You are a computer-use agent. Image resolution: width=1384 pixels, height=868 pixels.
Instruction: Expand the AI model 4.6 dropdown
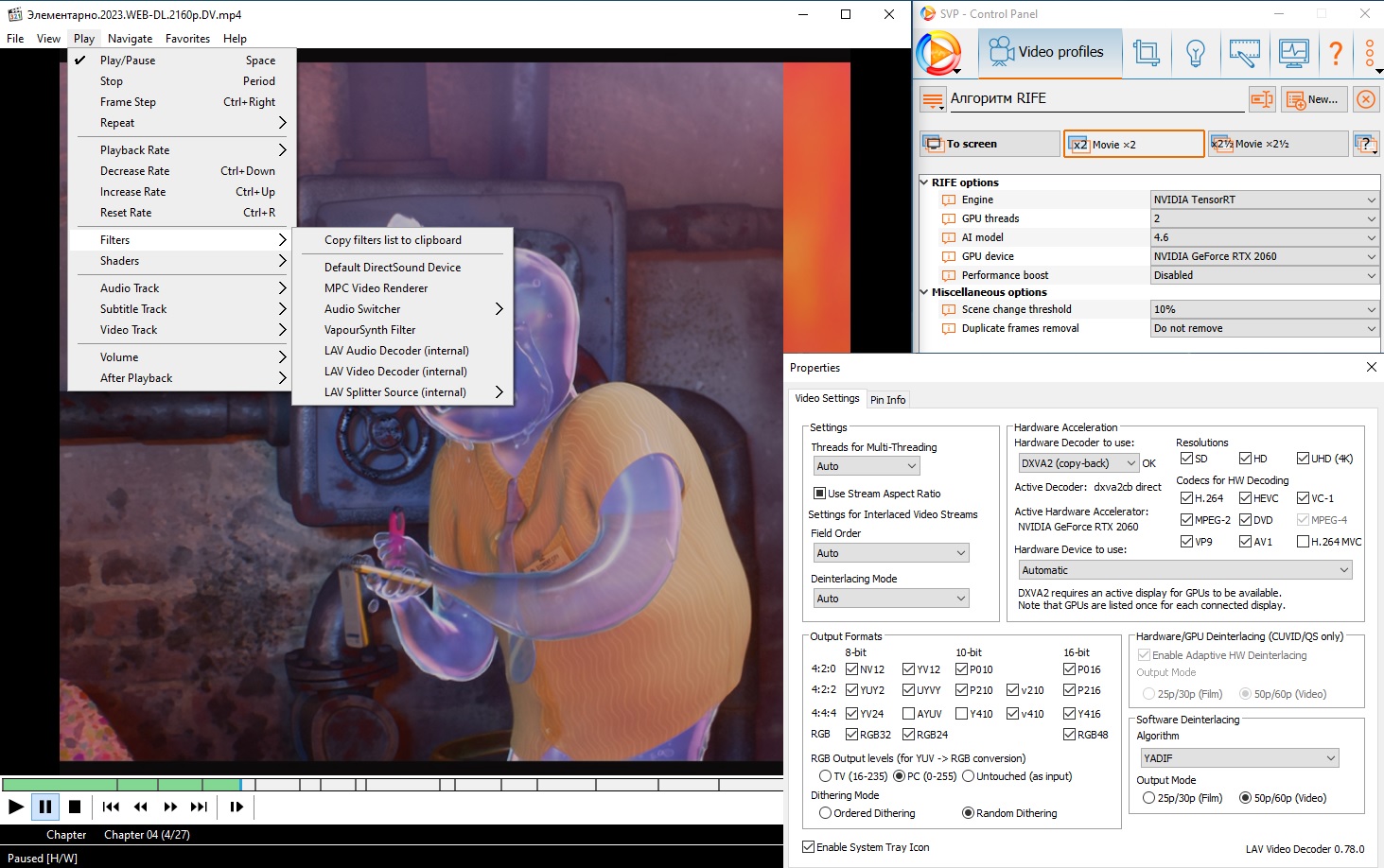1264,237
